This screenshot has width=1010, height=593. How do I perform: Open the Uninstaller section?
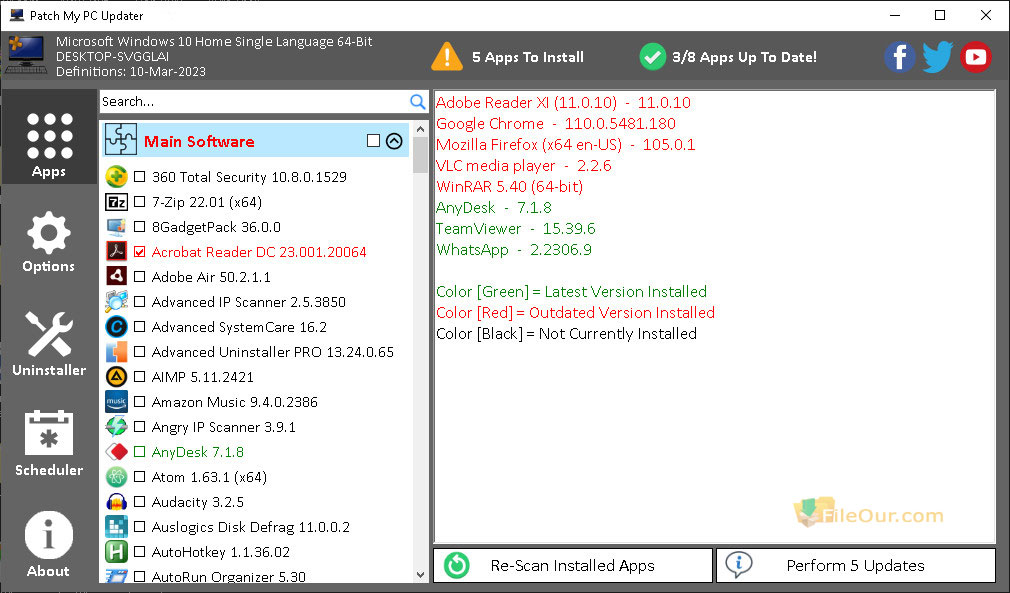tap(49, 343)
